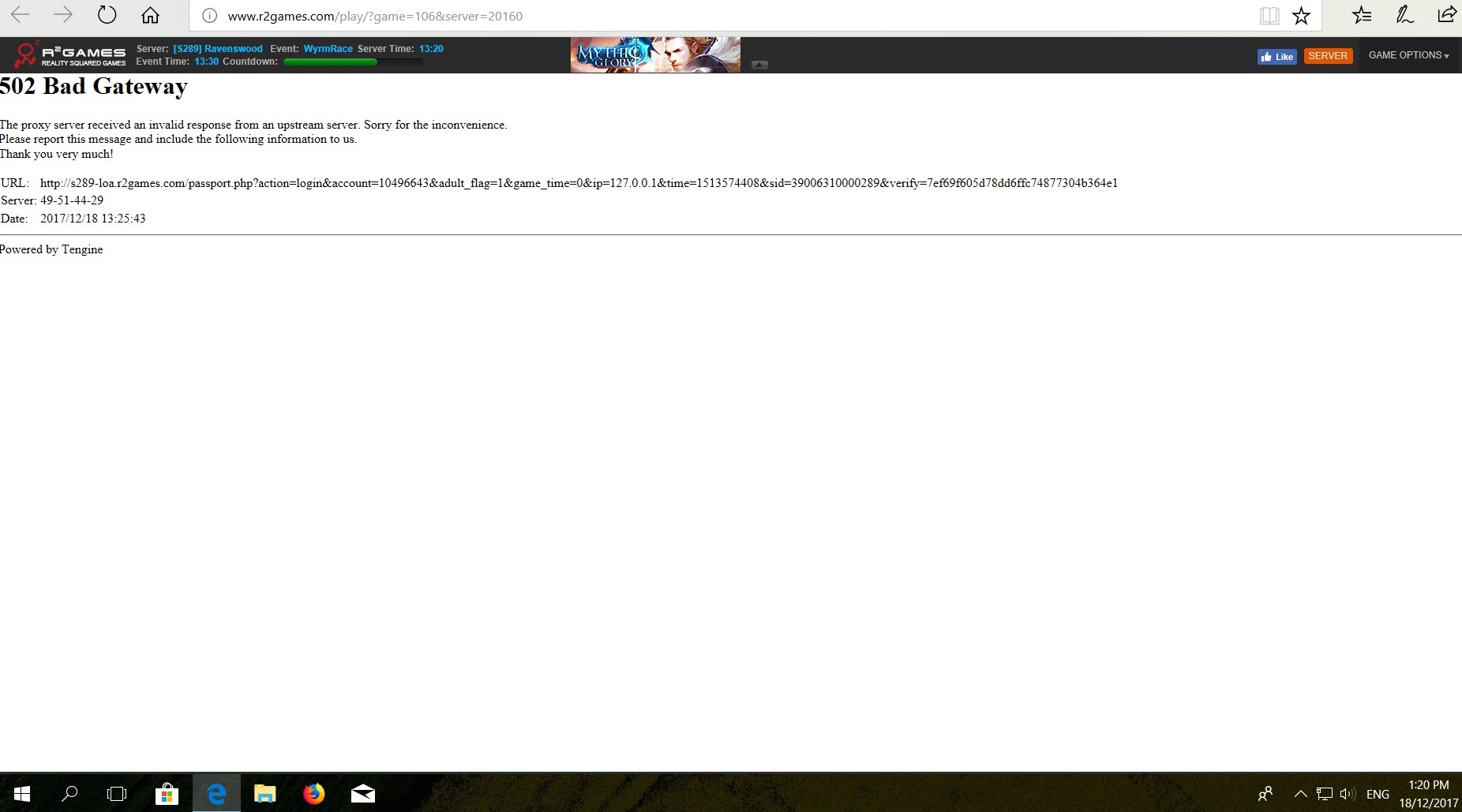
Task: Collapse the banner with arrow toggle
Action: click(759, 65)
